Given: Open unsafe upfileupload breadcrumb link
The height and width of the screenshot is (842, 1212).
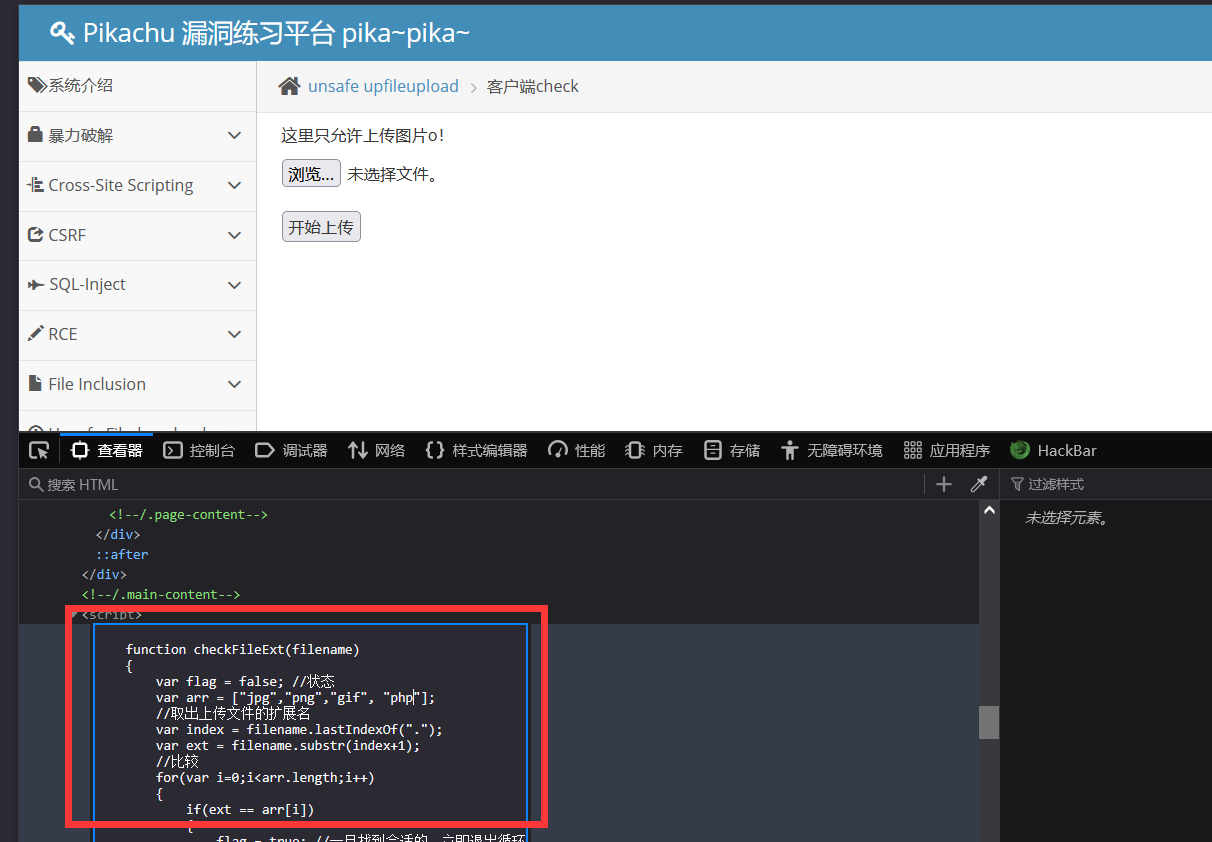Looking at the screenshot, I should tap(383, 86).
